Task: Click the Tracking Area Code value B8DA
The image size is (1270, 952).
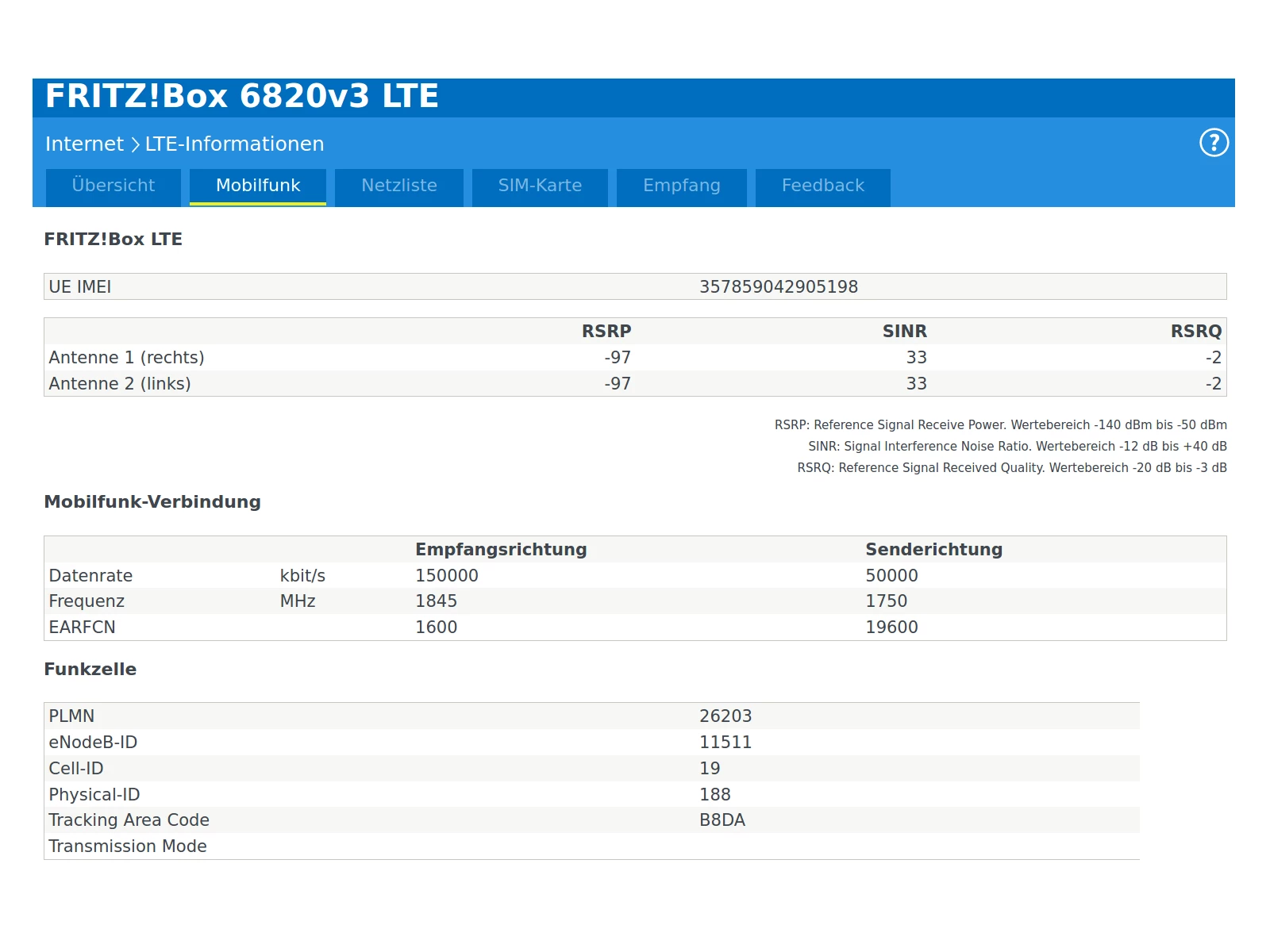Action: (x=722, y=820)
